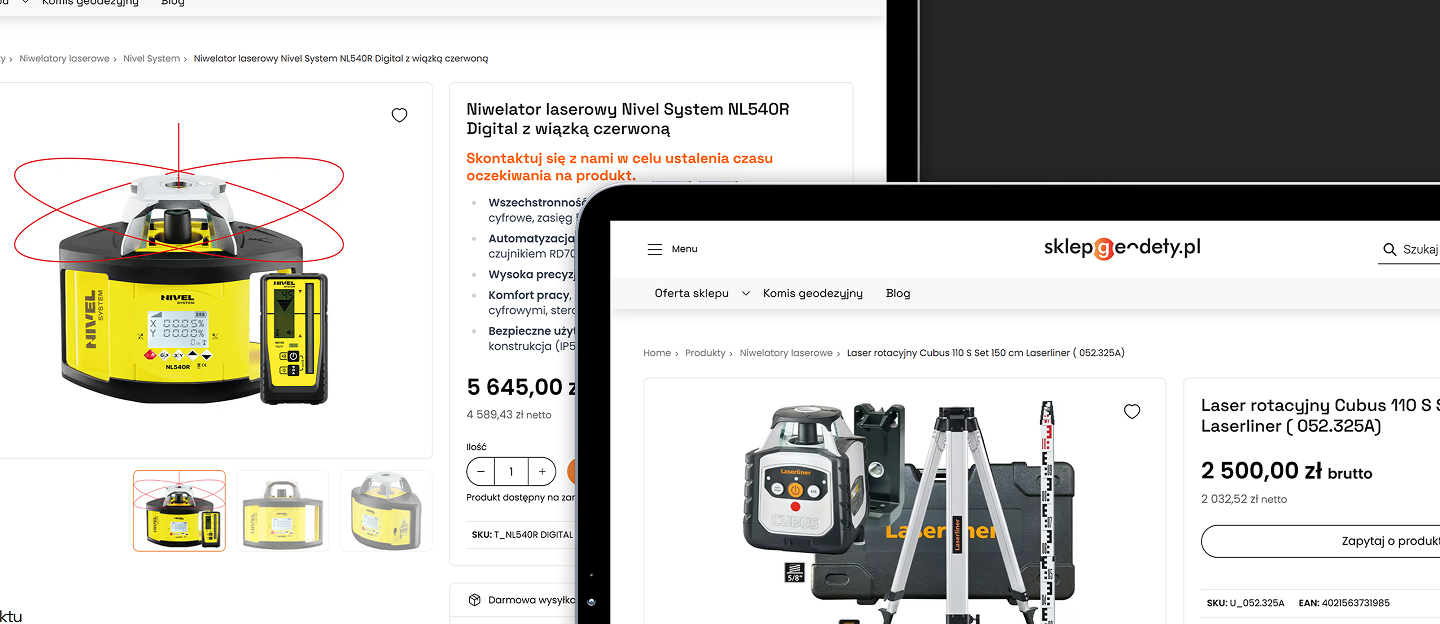Open Komis geodezyjny on the tablet nav
Image resolution: width=1440 pixels, height=624 pixels.
(812, 293)
